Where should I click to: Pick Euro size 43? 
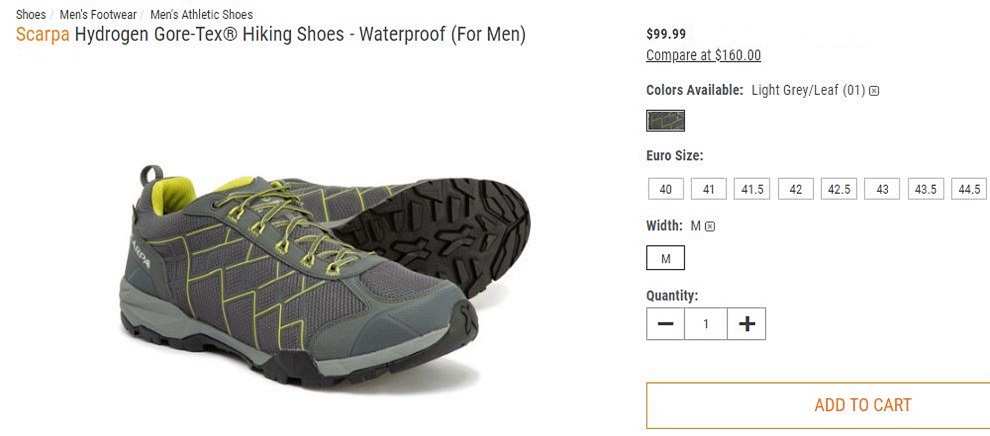[882, 189]
